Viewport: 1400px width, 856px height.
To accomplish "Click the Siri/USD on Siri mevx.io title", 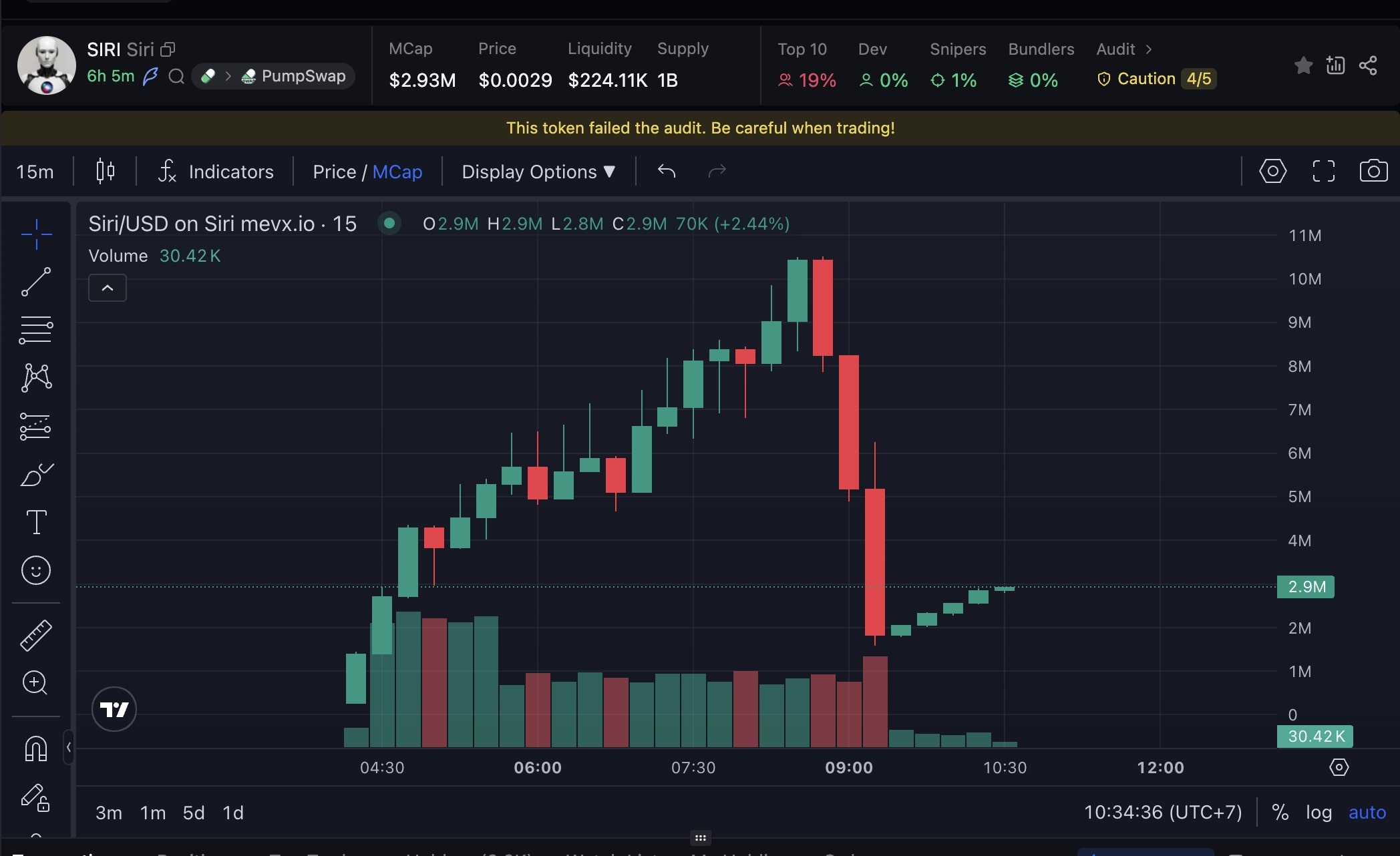I will [x=222, y=224].
